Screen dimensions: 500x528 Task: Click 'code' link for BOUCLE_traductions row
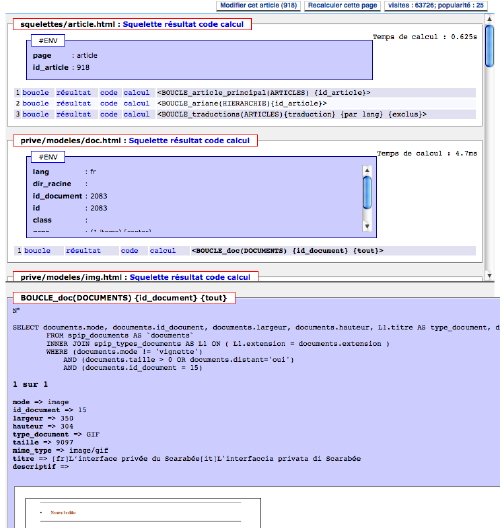(109, 114)
